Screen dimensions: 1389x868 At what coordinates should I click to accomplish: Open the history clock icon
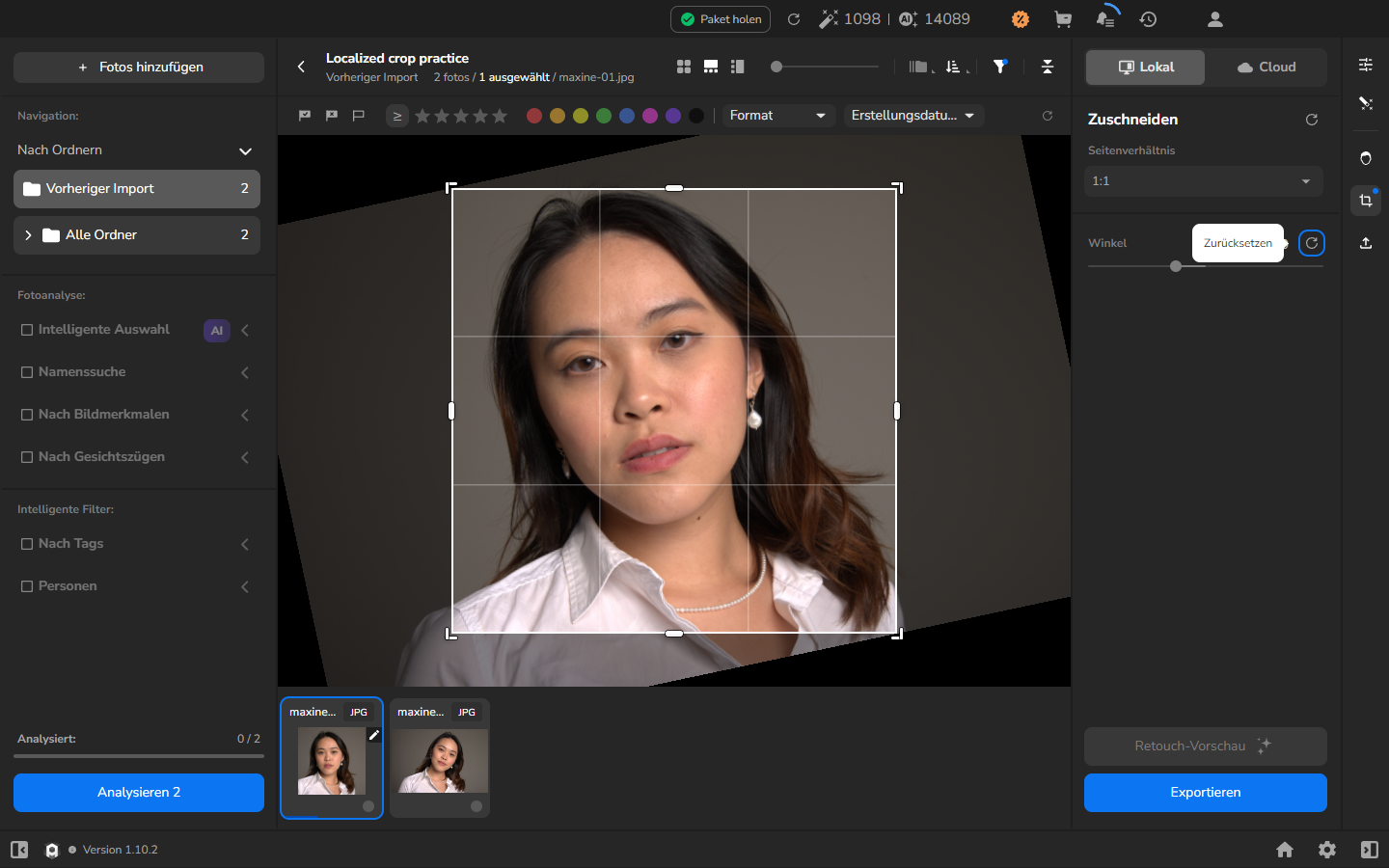[x=1148, y=19]
